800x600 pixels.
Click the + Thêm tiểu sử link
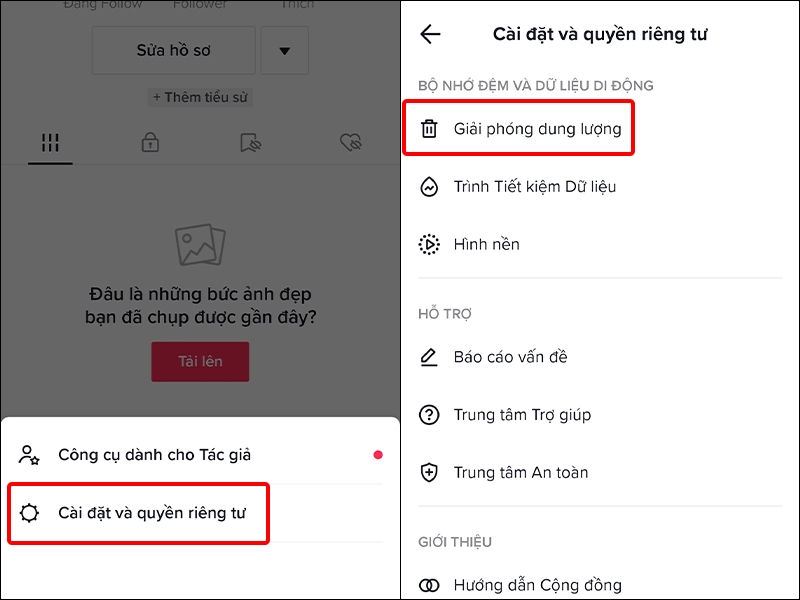coord(200,97)
